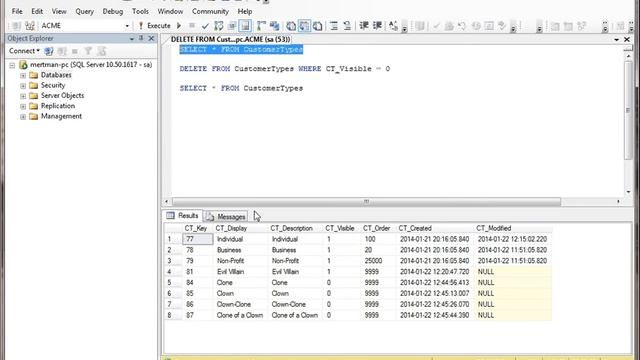
Task: Close the DELETE FROM query document tab
Action: pos(627,40)
